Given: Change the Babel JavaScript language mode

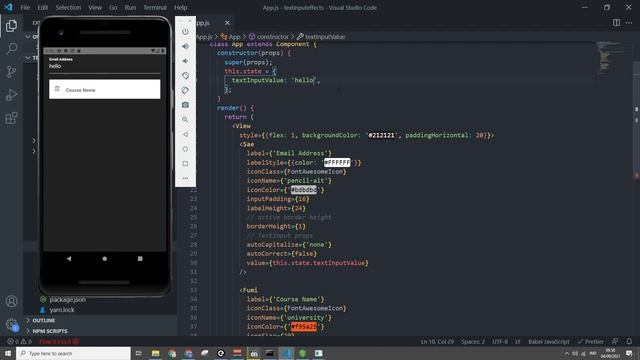Looking at the screenshot, I should pyautogui.click(x=549, y=341).
